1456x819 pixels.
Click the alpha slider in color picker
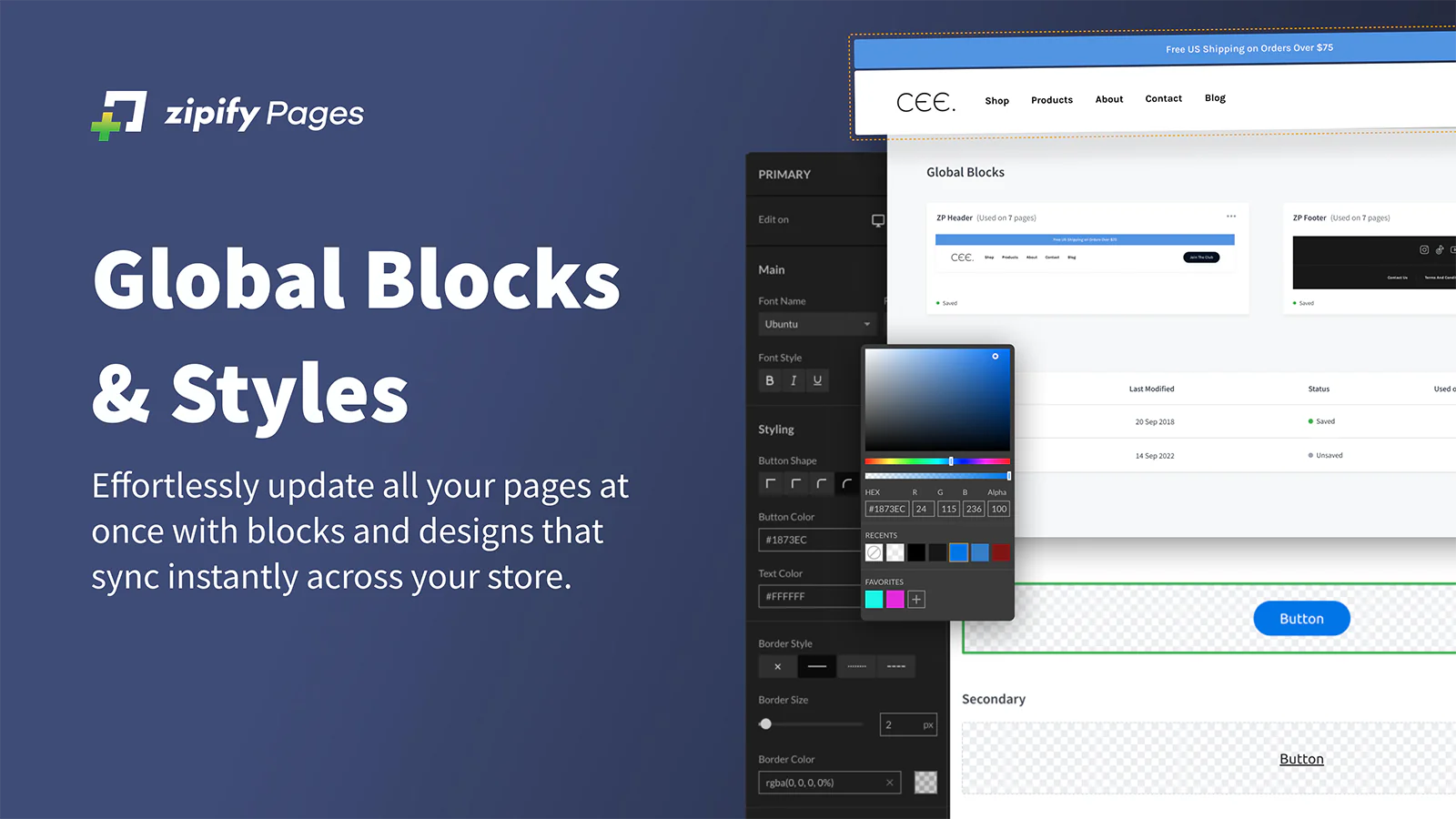937,476
